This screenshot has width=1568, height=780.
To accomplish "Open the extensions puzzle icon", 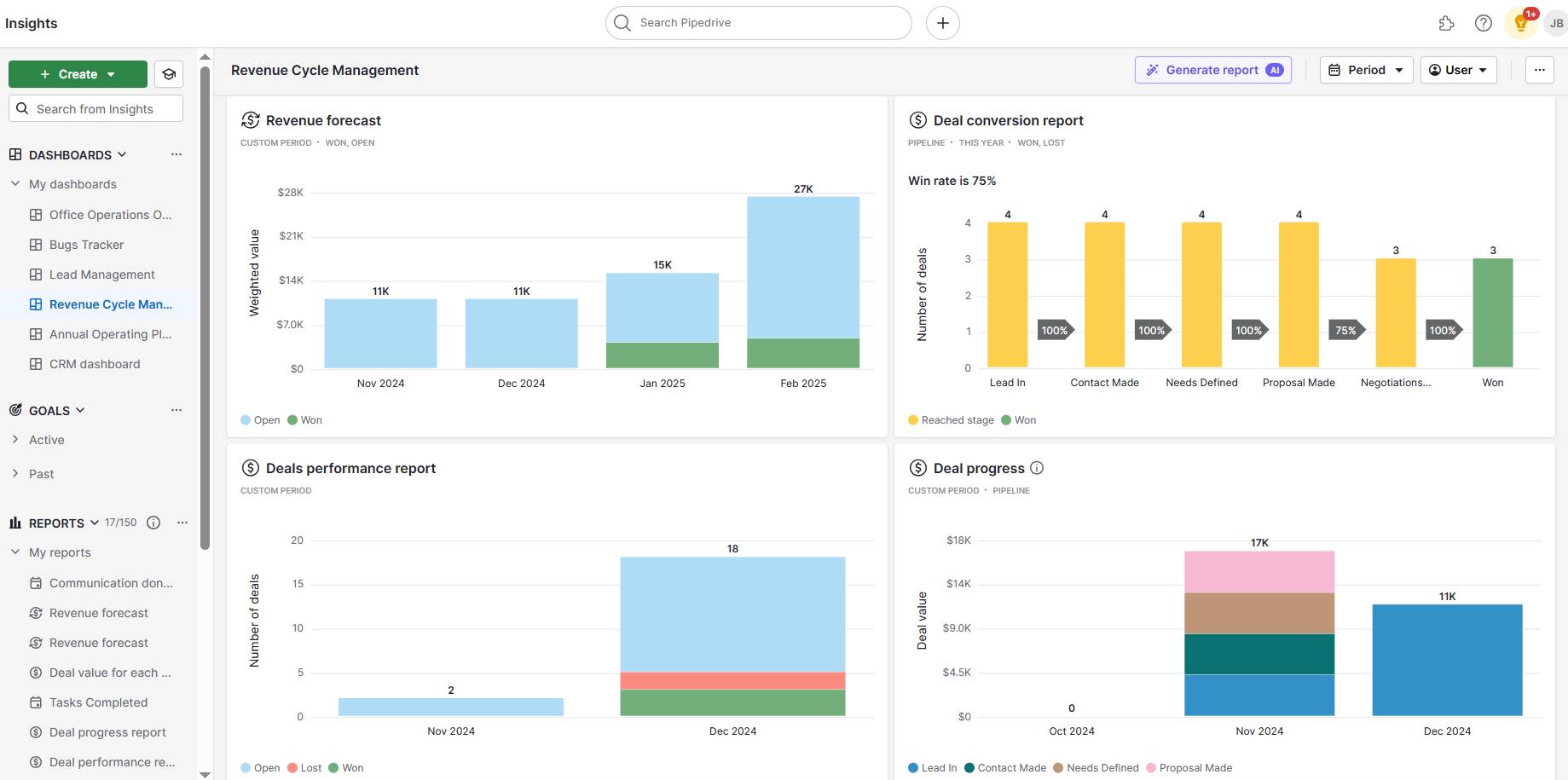I will (x=1446, y=23).
